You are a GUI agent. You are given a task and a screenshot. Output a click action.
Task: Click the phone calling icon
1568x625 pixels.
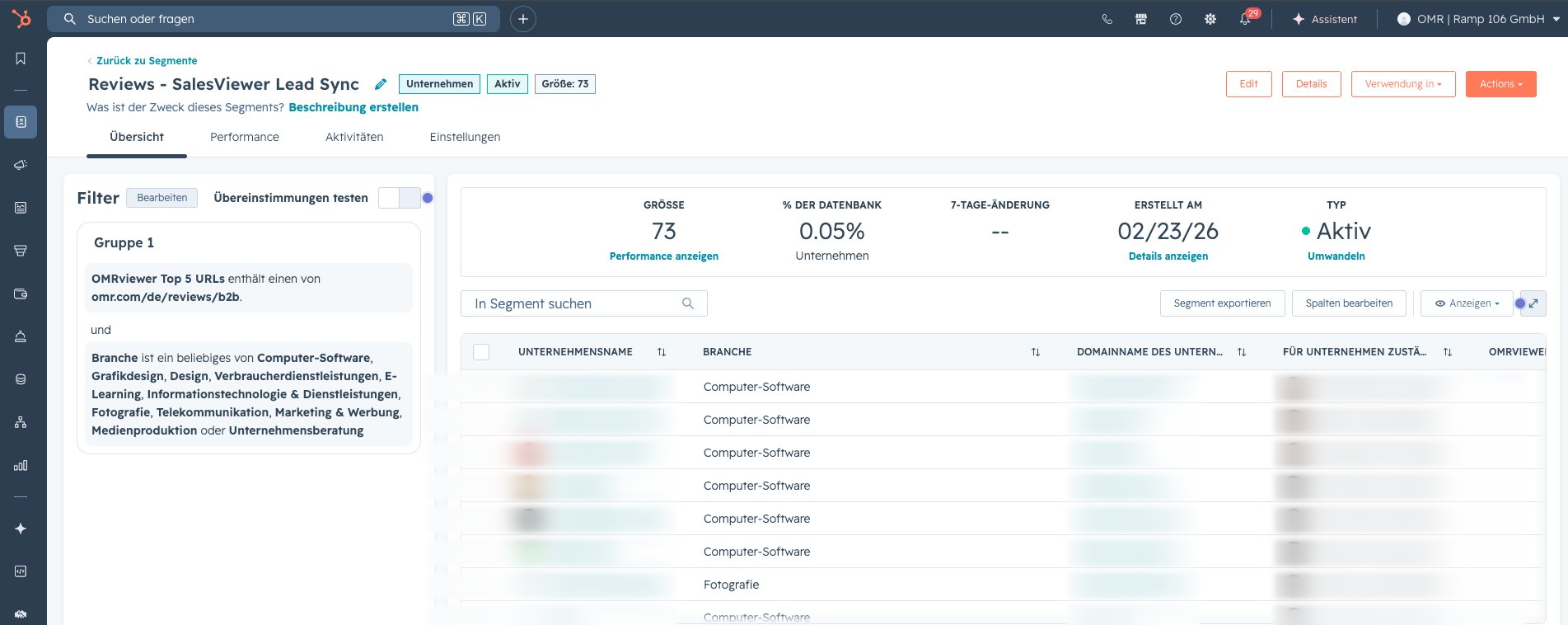click(x=1107, y=19)
